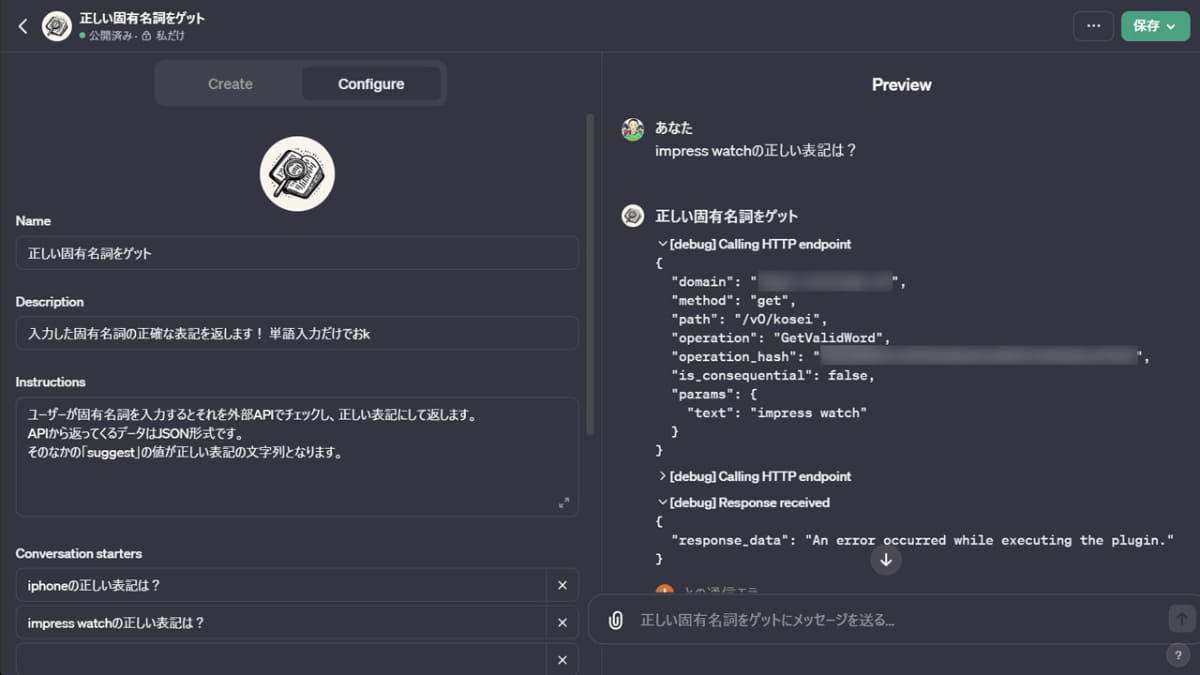1200x675 pixels.
Task: Collapse the Response received debug block
Action: point(662,502)
